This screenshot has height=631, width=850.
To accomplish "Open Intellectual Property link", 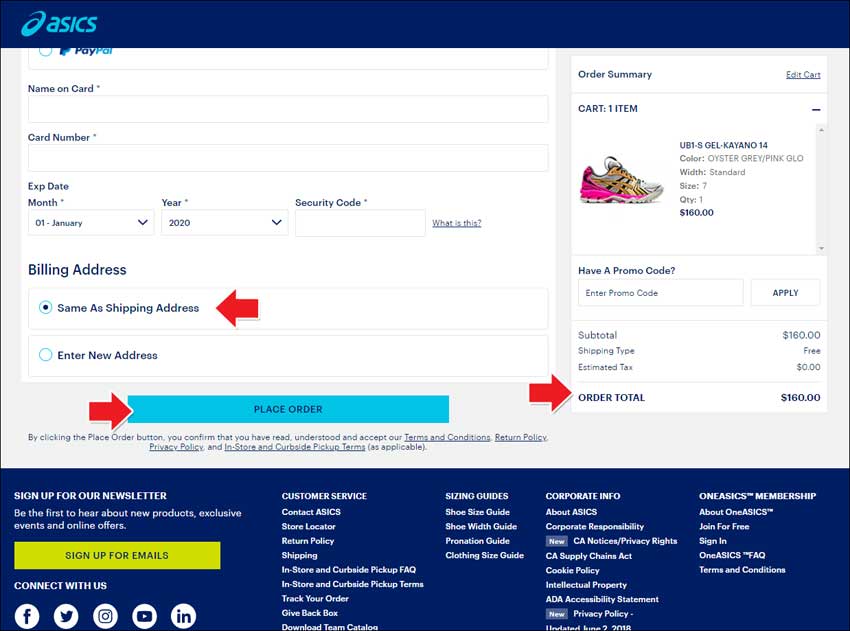I will point(586,585).
